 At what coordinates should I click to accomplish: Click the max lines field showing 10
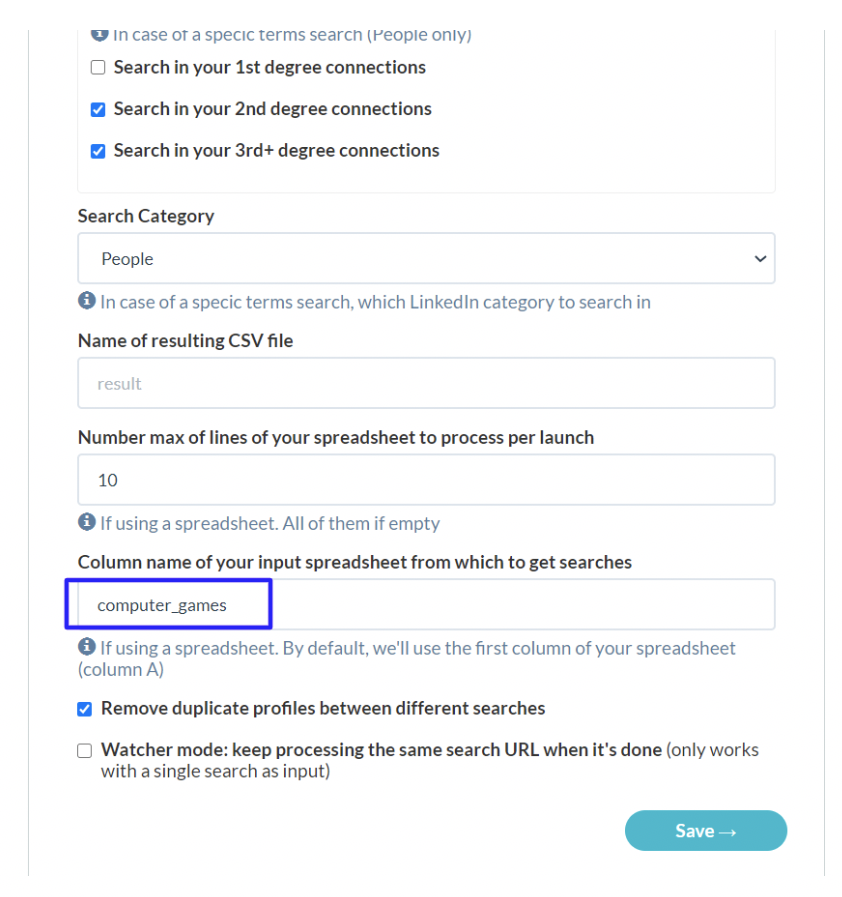[x=426, y=480]
